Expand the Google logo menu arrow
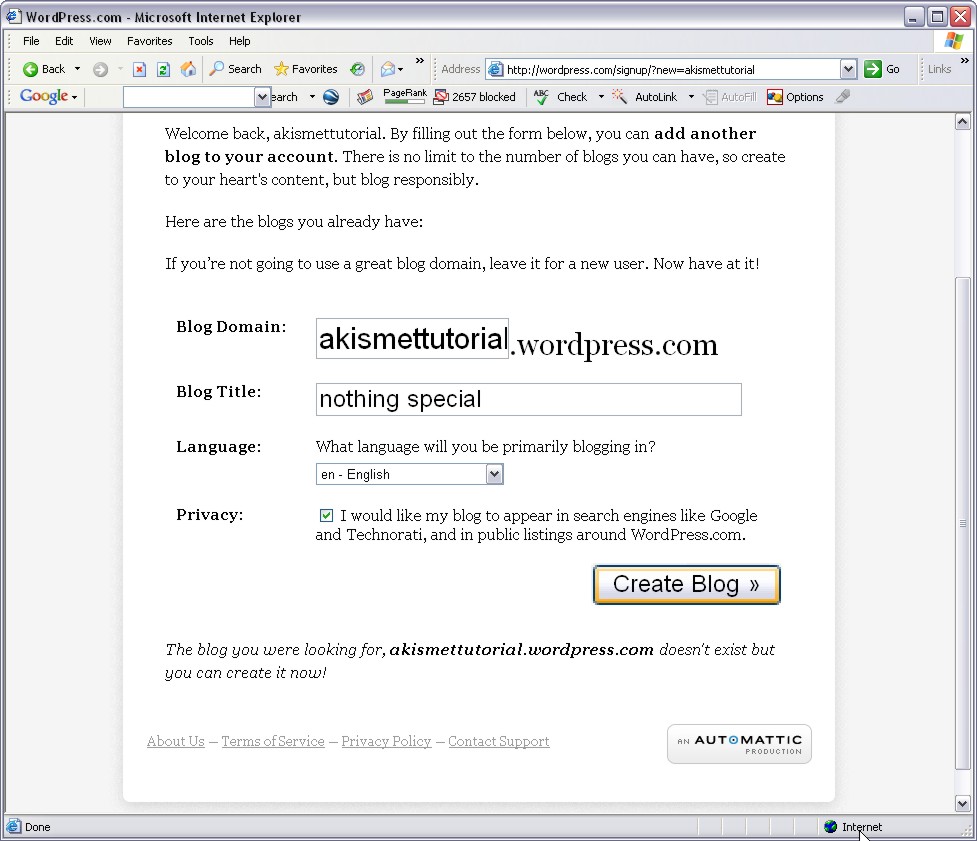 [74, 97]
